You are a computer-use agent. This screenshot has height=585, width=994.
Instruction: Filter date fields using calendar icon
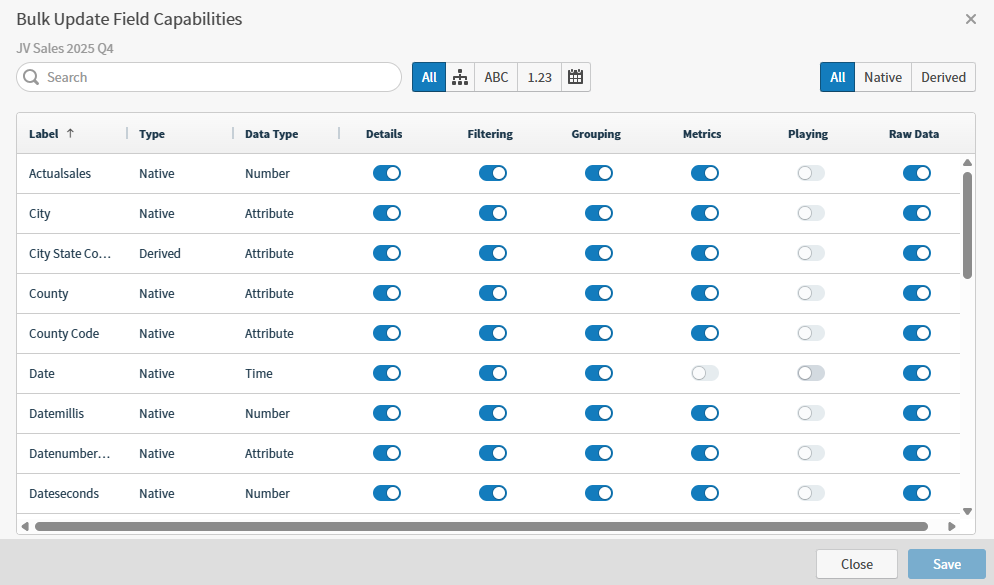tap(575, 77)
